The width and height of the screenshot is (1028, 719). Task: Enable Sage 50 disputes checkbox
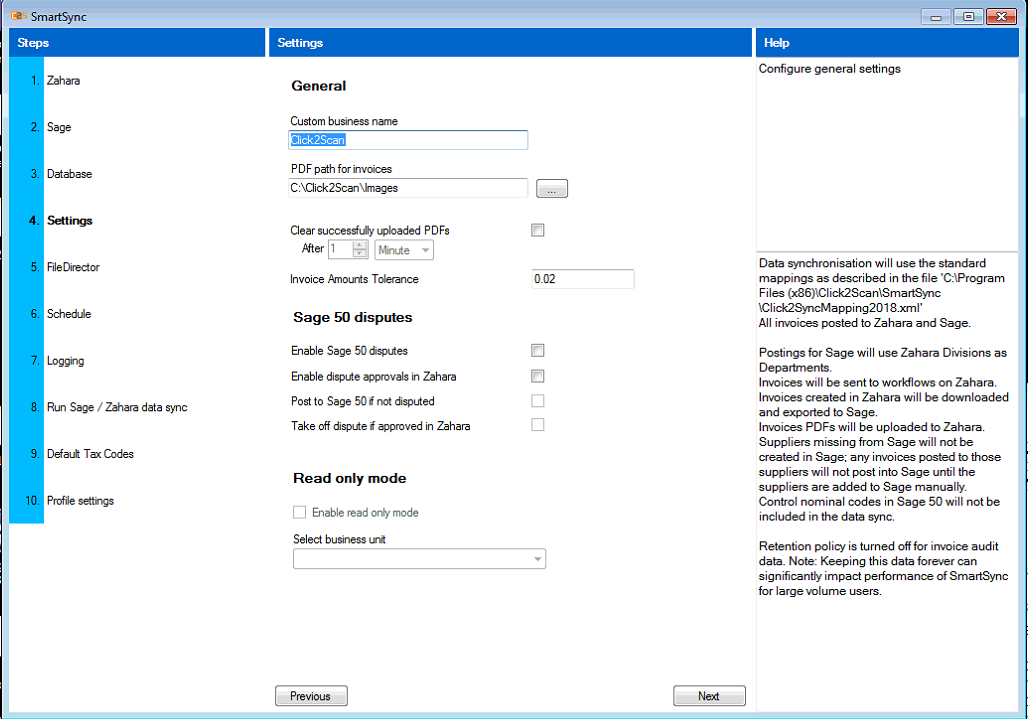pos(538,351)
